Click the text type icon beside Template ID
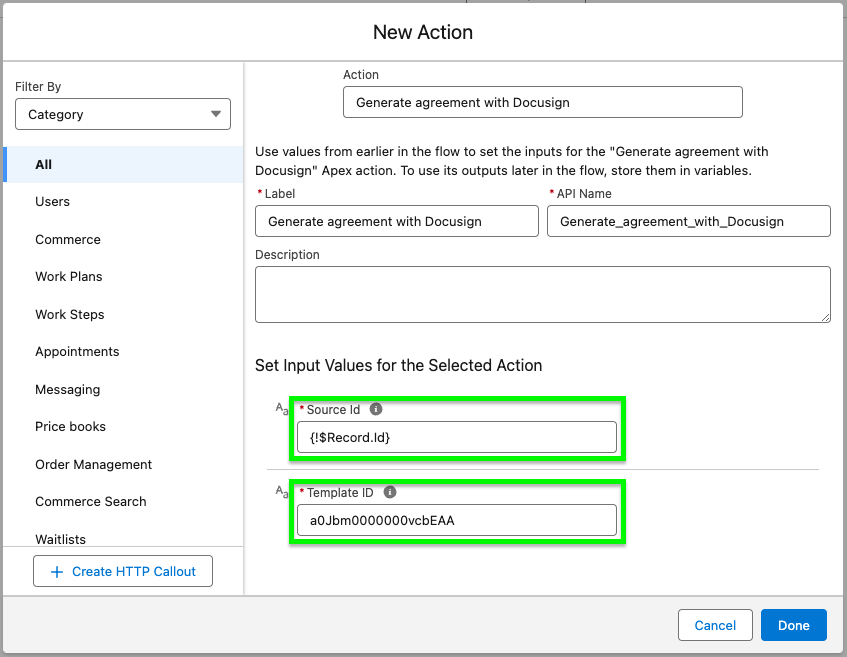Image resolution: width=847 pixels, height=657 pixels. pos(281,491)
